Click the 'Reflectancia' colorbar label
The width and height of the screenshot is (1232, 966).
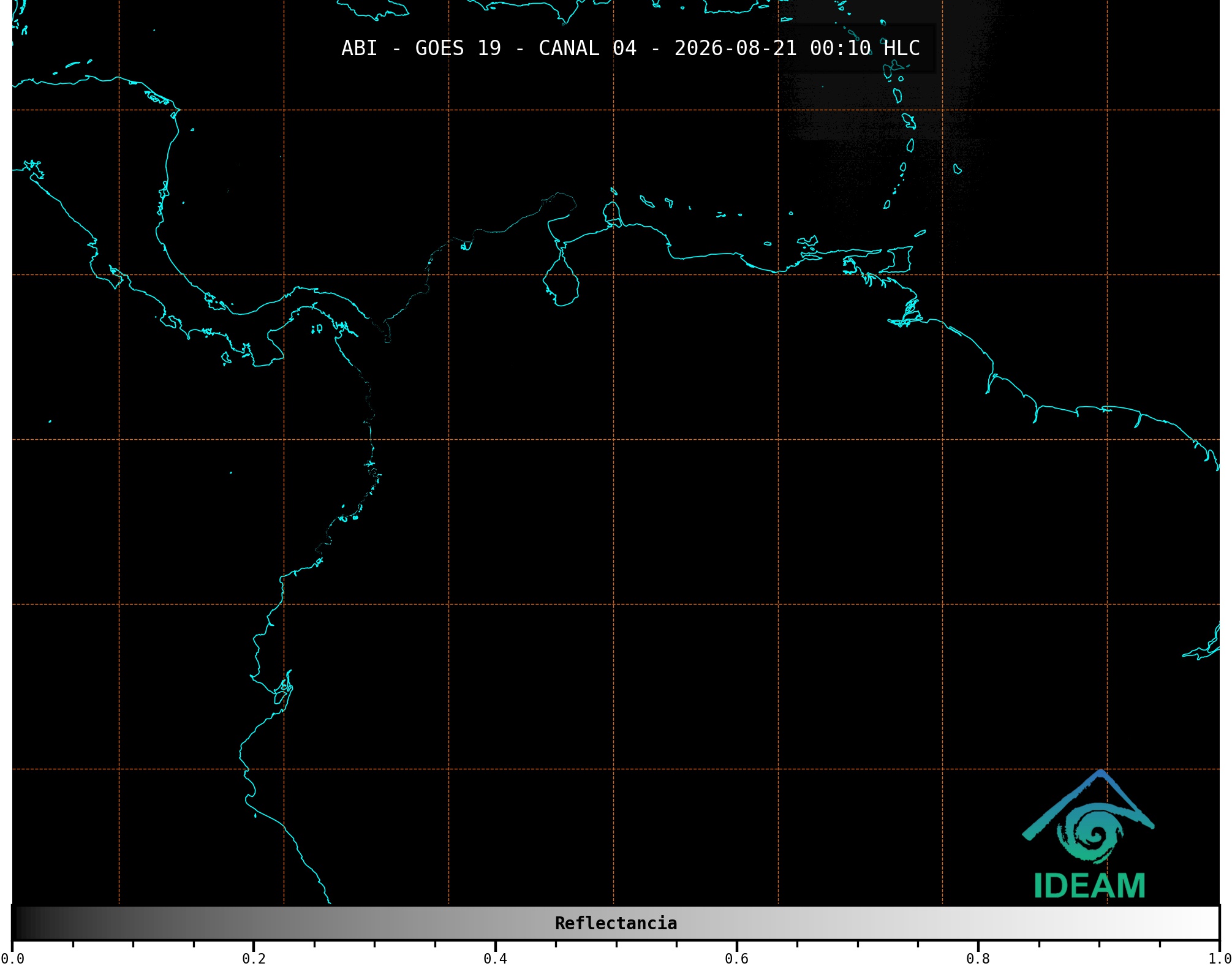(616, 923)
